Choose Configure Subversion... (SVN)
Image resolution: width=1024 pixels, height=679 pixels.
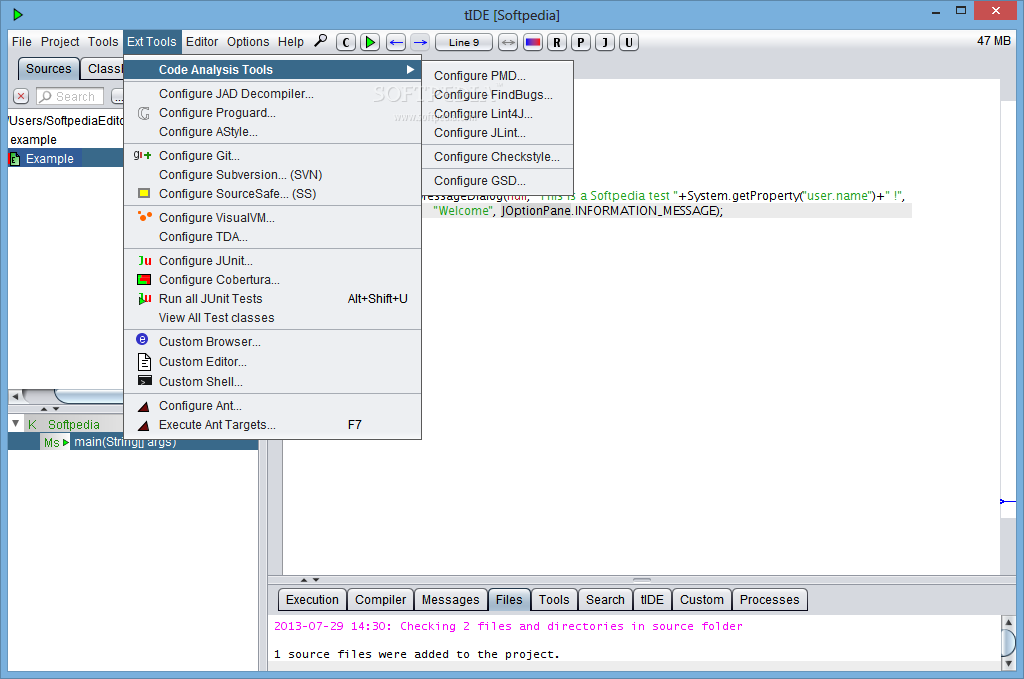click(272, 174)
